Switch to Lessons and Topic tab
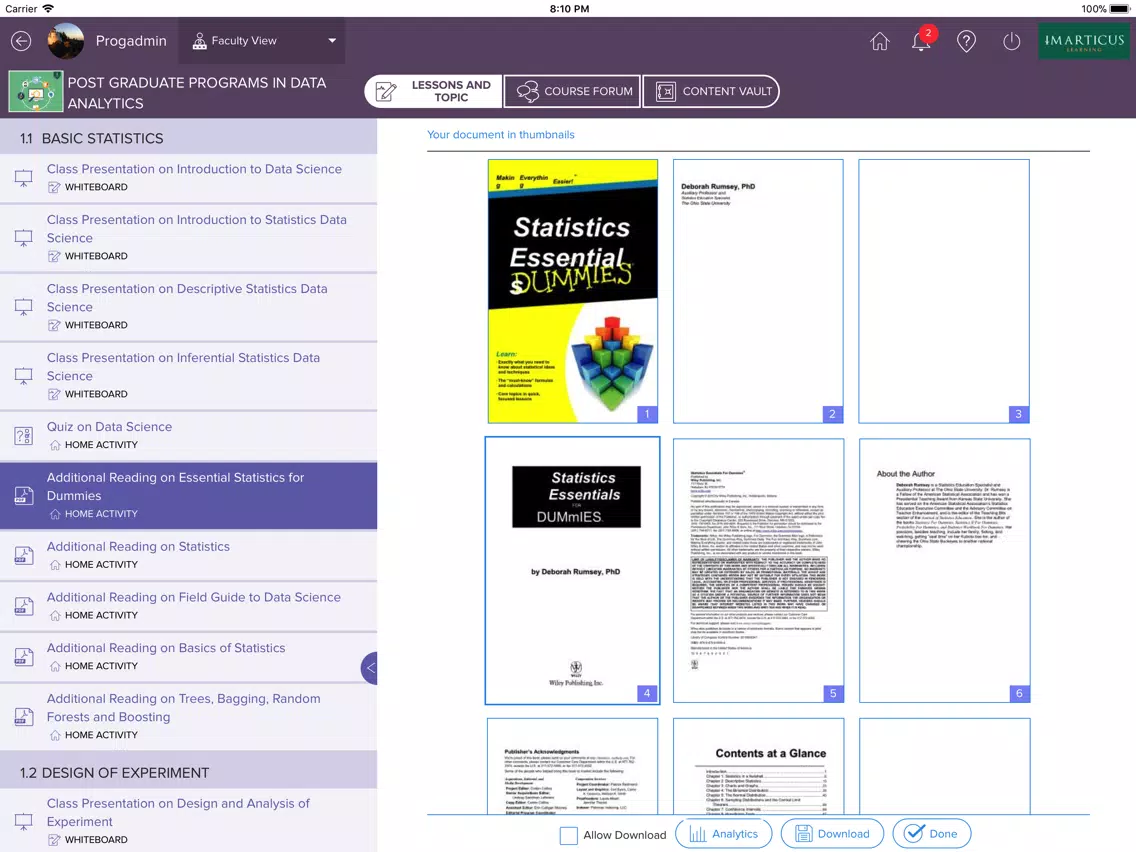 click(x=433, y=91)
